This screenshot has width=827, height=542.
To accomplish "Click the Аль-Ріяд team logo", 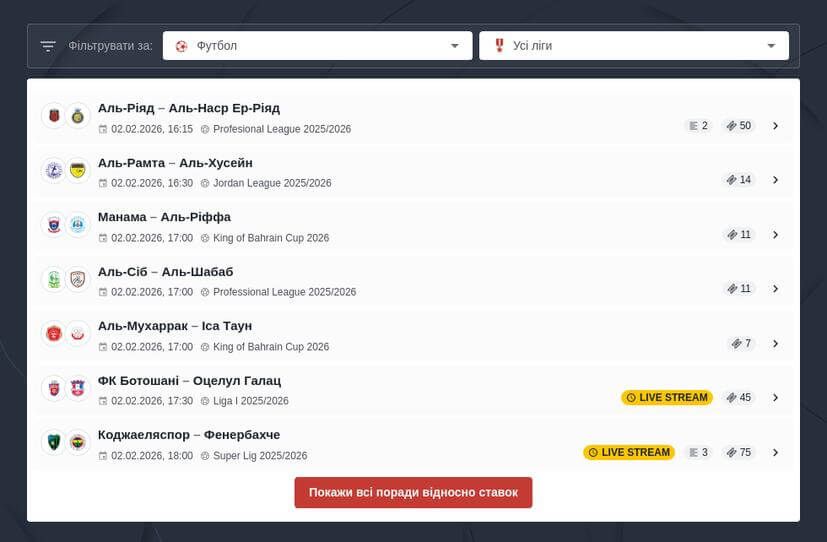I will [x=53, y=117].
